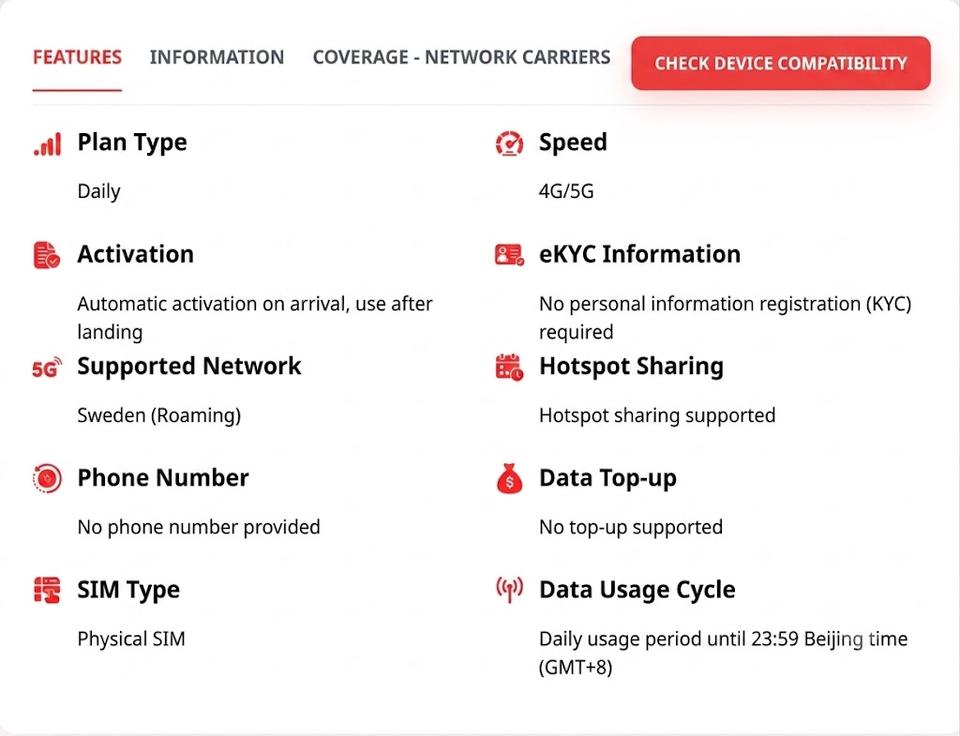Click the SIM Type card icon
The width and height of the screenshot is (960, 736).
[x=47, y=590]
